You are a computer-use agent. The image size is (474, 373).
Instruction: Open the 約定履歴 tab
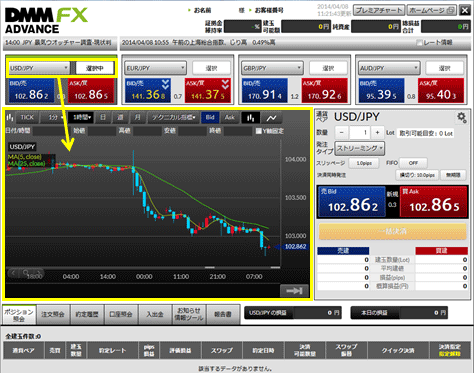point(87,314)
